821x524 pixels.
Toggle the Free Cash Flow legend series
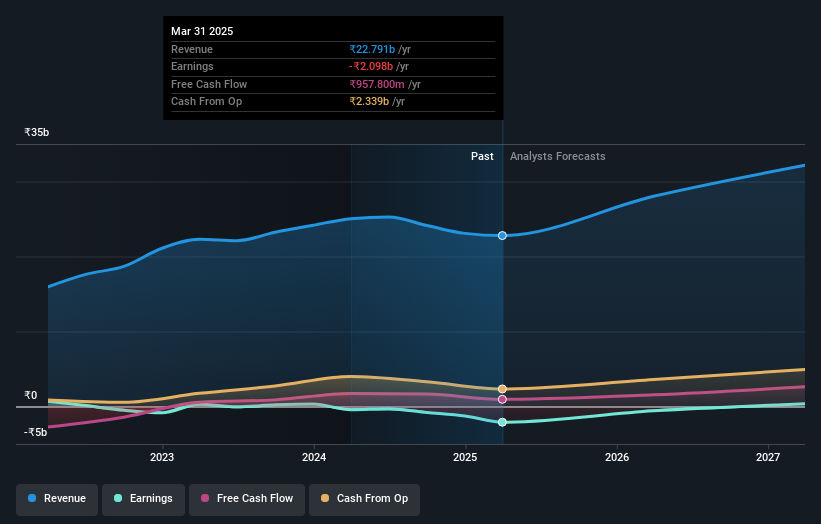247,499
